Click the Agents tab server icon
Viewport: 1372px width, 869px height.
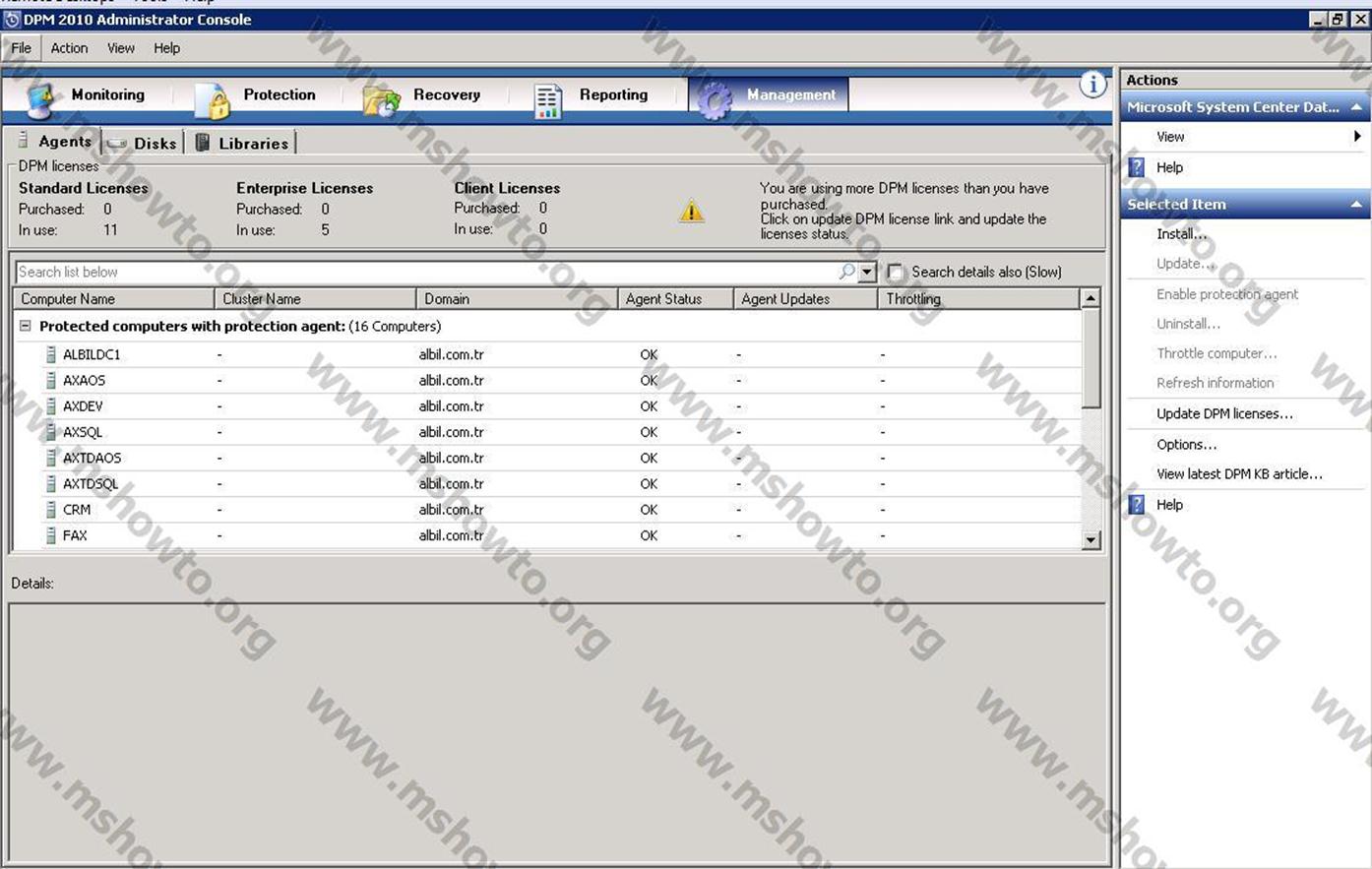pyautogui.click(x=24, y=141)
